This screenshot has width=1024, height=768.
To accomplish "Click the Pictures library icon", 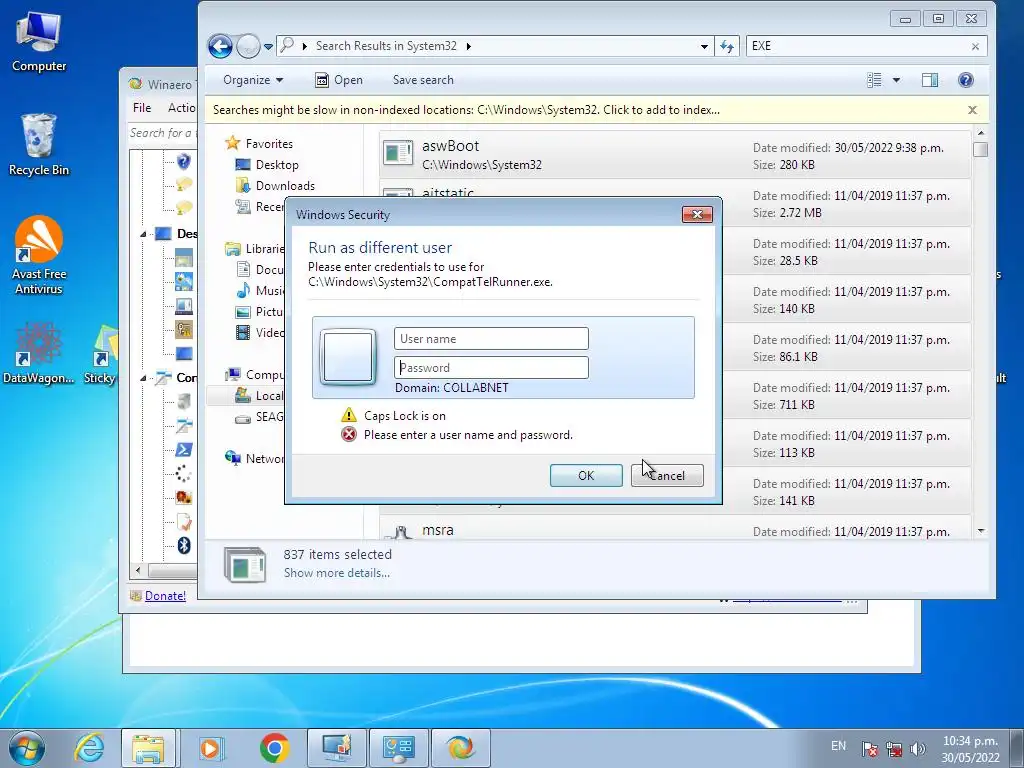I will pos(243,312).
